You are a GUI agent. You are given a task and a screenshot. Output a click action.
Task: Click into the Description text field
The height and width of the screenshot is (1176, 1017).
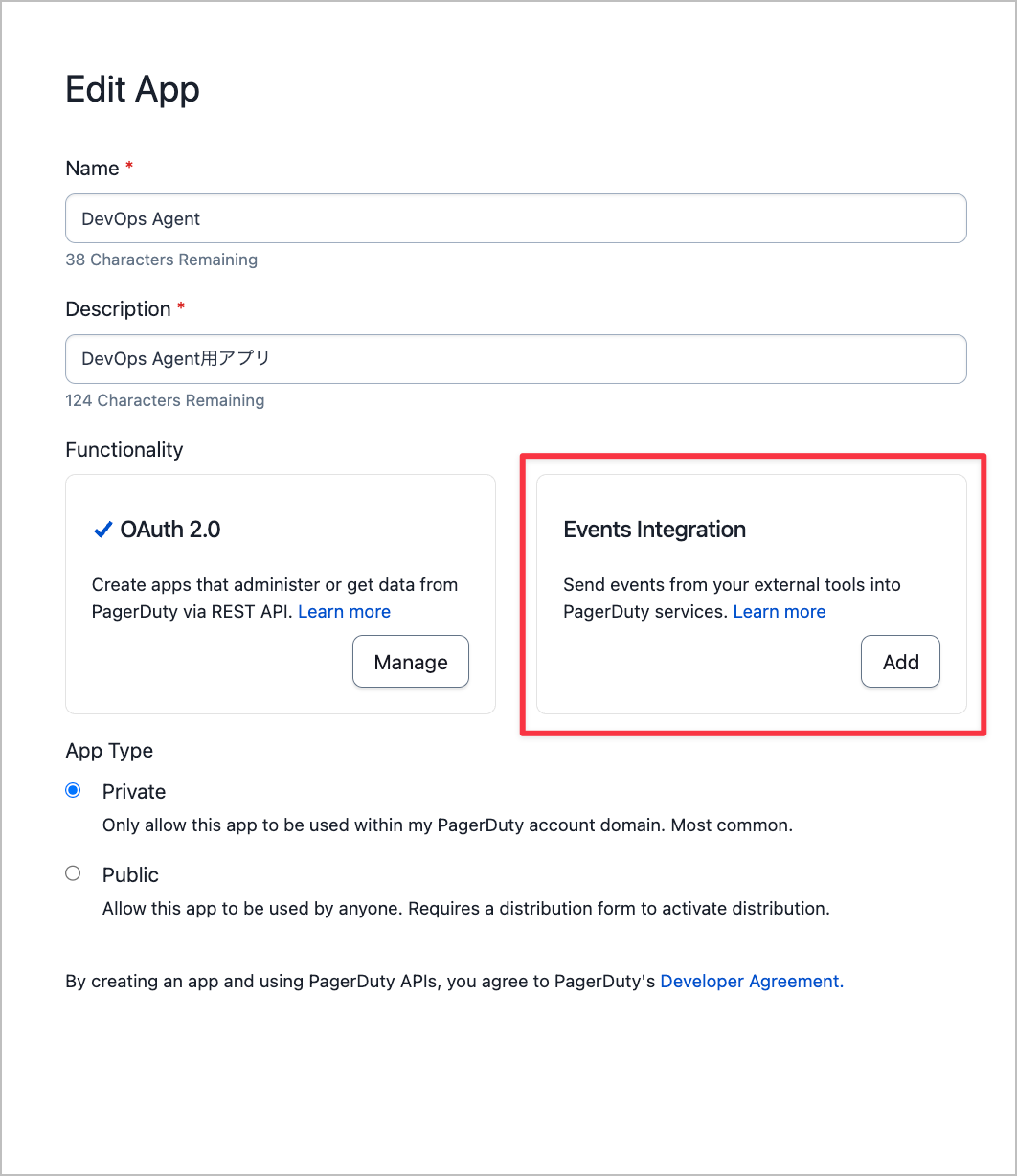coord(515,359)
